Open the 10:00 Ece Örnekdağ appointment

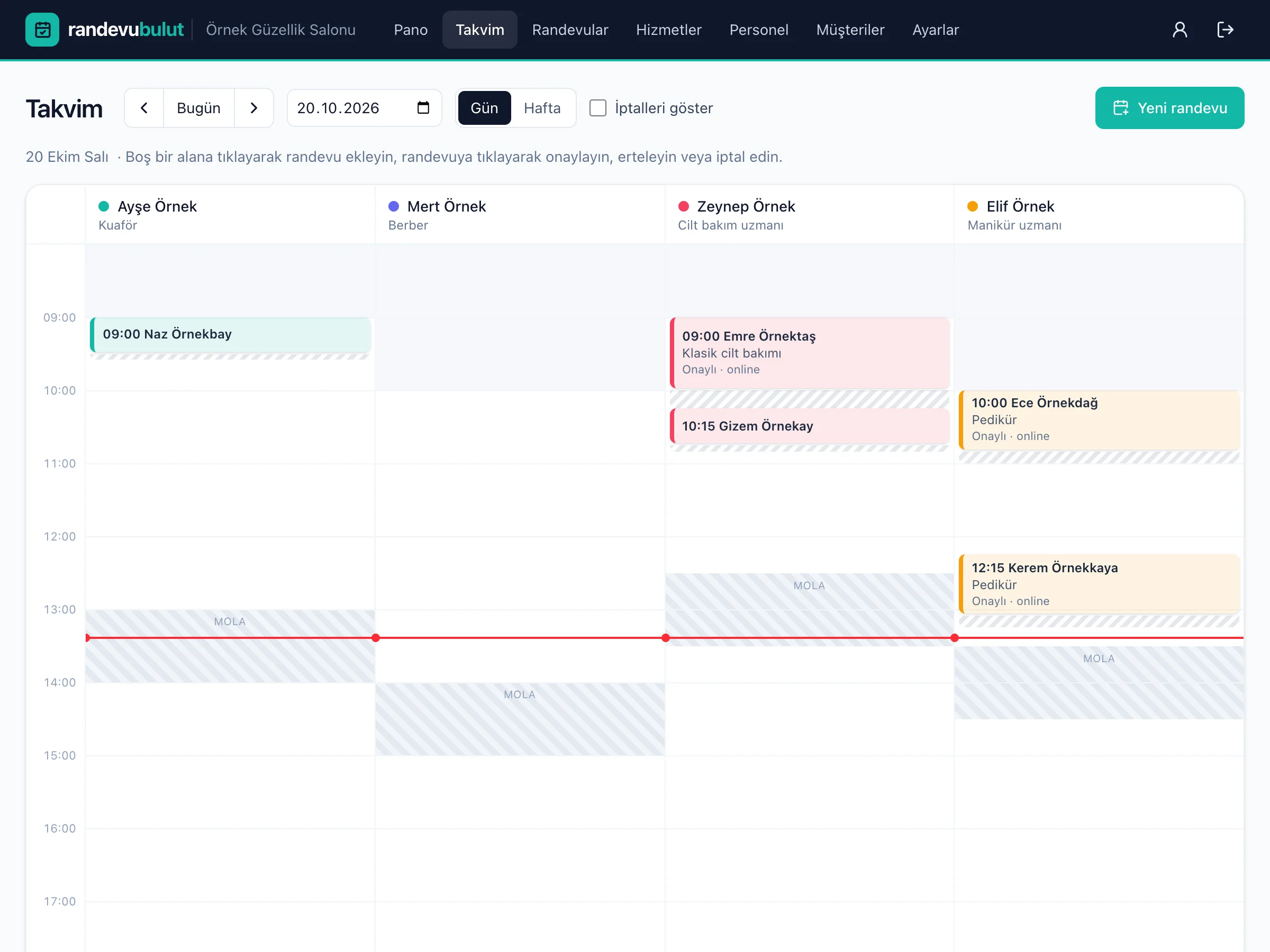click(x=1099, y=420)
